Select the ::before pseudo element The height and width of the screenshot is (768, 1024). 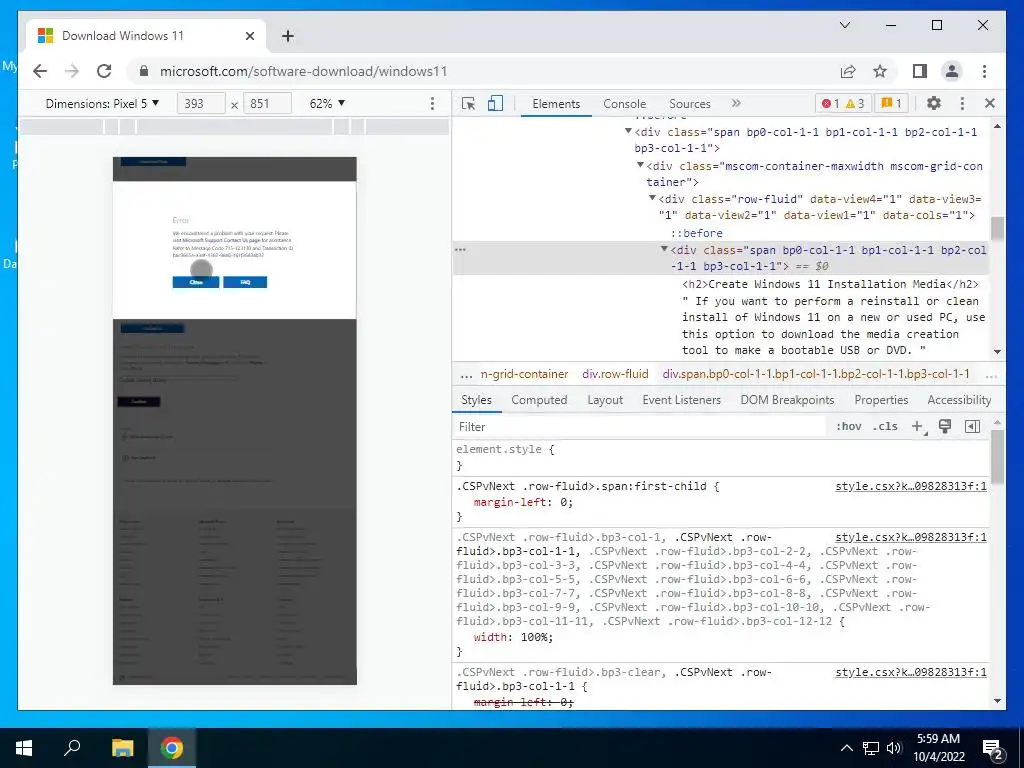[x=696, y=233]
